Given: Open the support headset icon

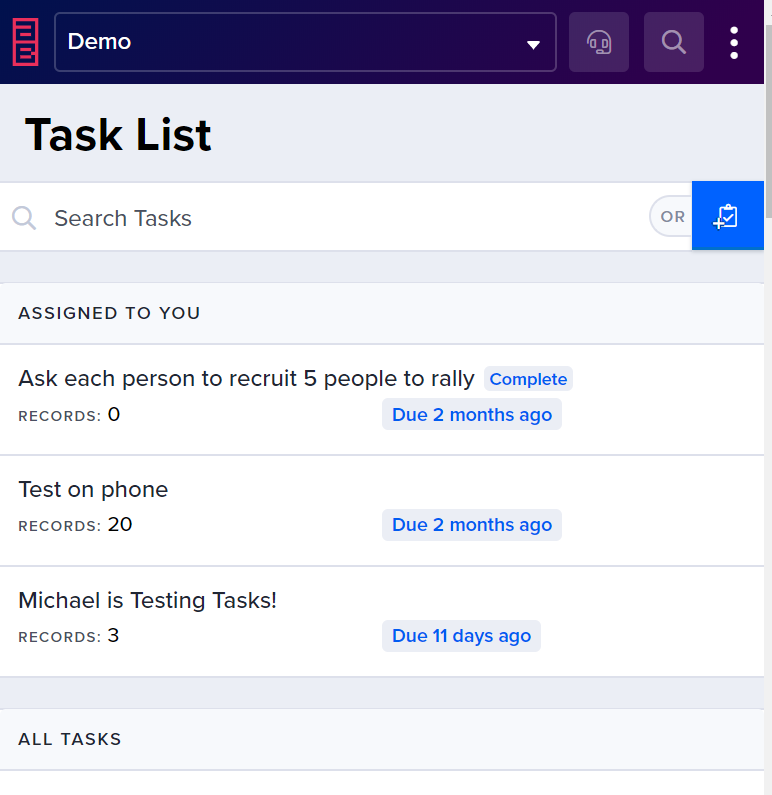Looking at the screenshot, I should pyautogui.click(x=599, y=42).
